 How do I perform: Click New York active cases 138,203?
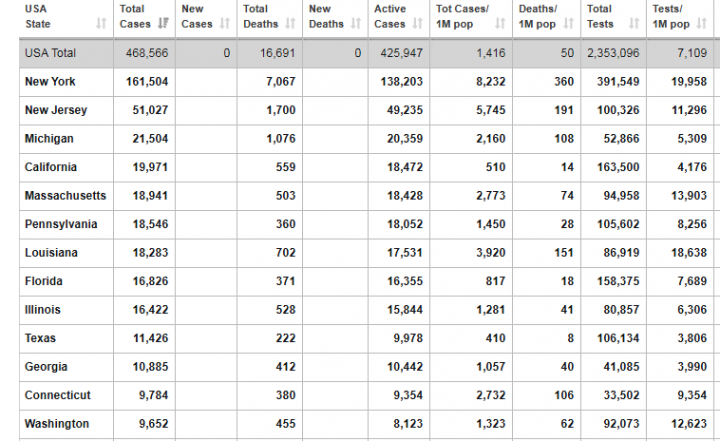pyautogui.click(x=401, y=82)
